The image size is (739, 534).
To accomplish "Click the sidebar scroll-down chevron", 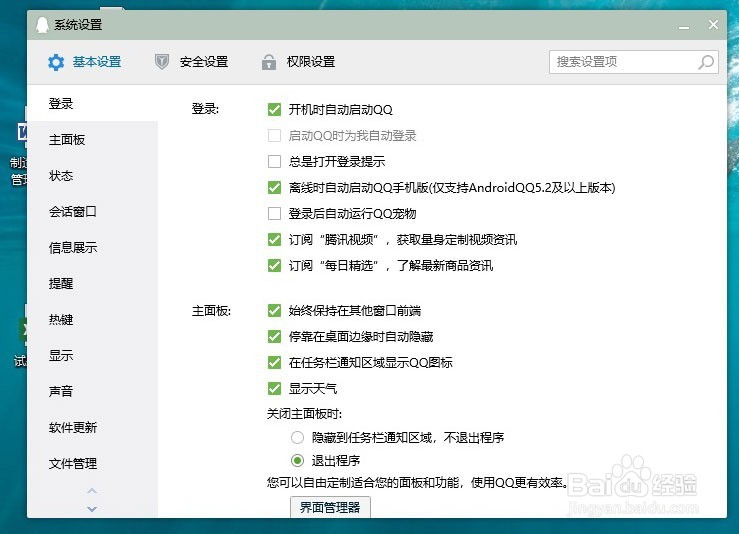I will click(92, 509).
